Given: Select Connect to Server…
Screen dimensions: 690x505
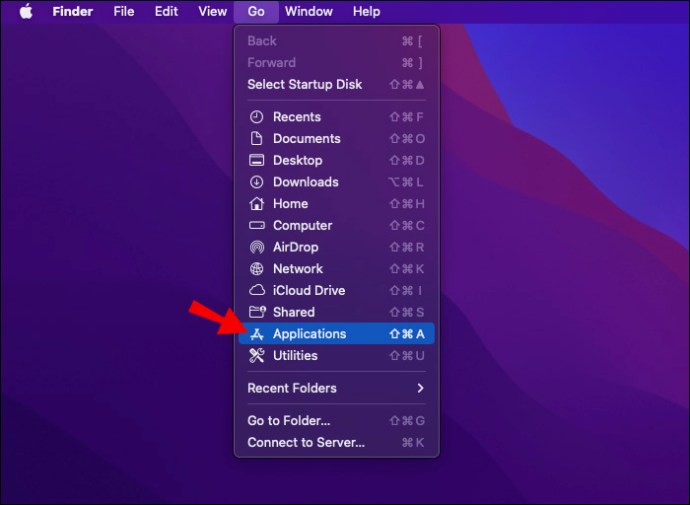Looking at the screenshot, I should click(x=337, y=442).
